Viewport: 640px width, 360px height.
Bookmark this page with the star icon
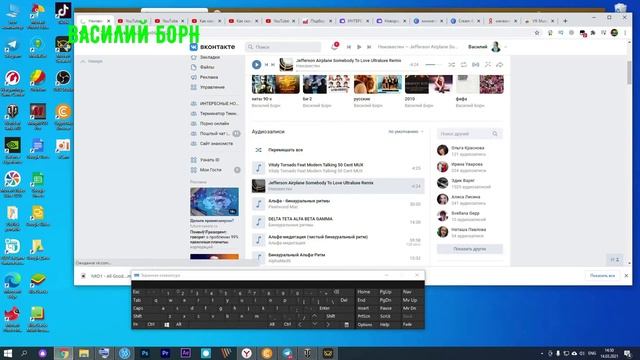(537, 33)
